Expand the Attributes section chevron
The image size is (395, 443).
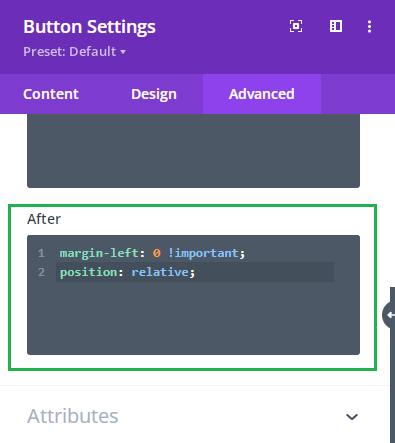pyautogui.click(x=352, y=417)
